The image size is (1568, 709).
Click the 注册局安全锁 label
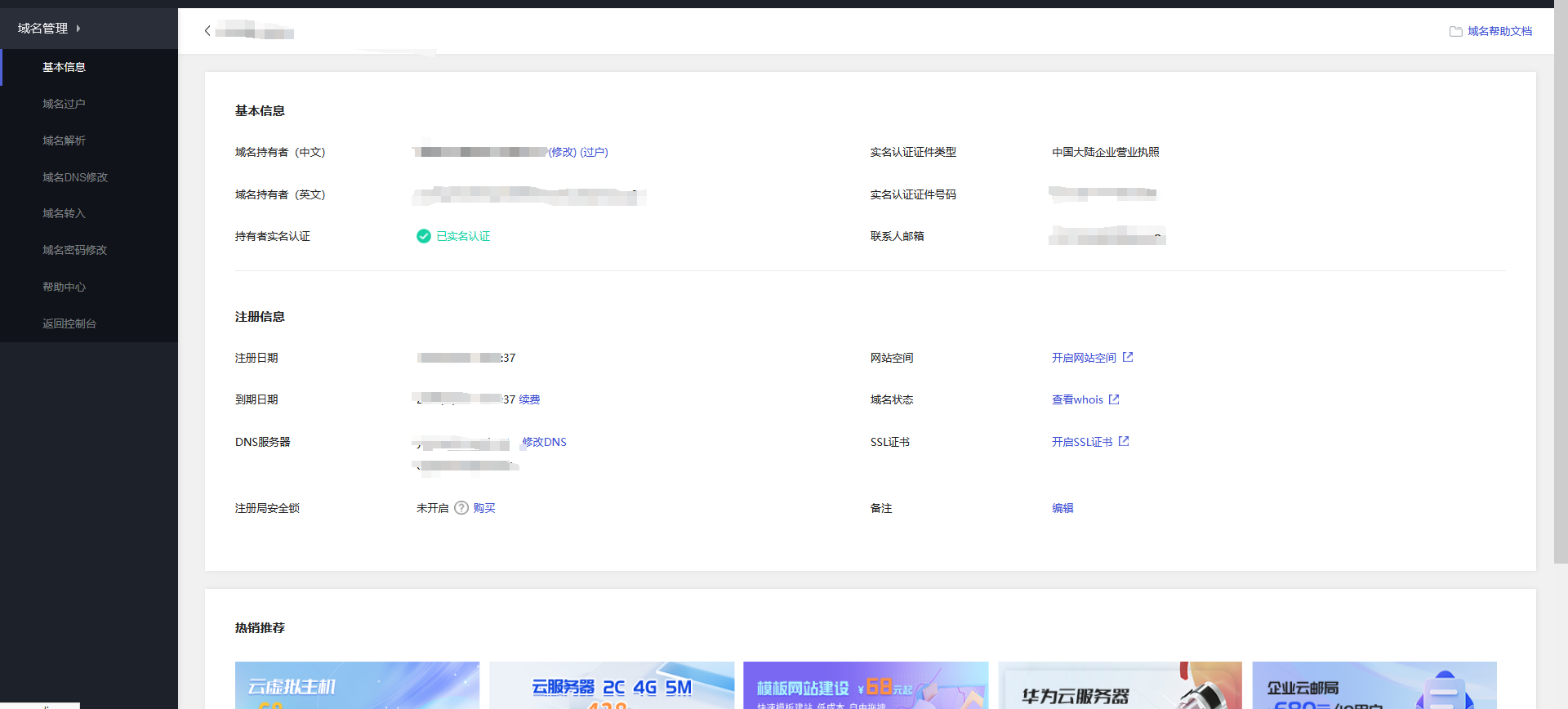(267, 508)
